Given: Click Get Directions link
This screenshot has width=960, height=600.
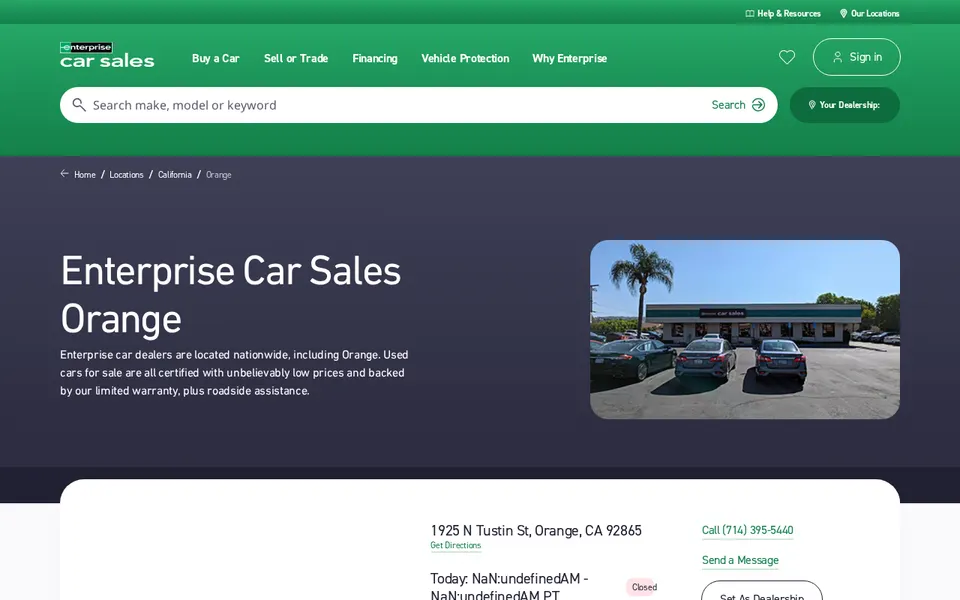Looking at the screenshot, I should (456, 546).
